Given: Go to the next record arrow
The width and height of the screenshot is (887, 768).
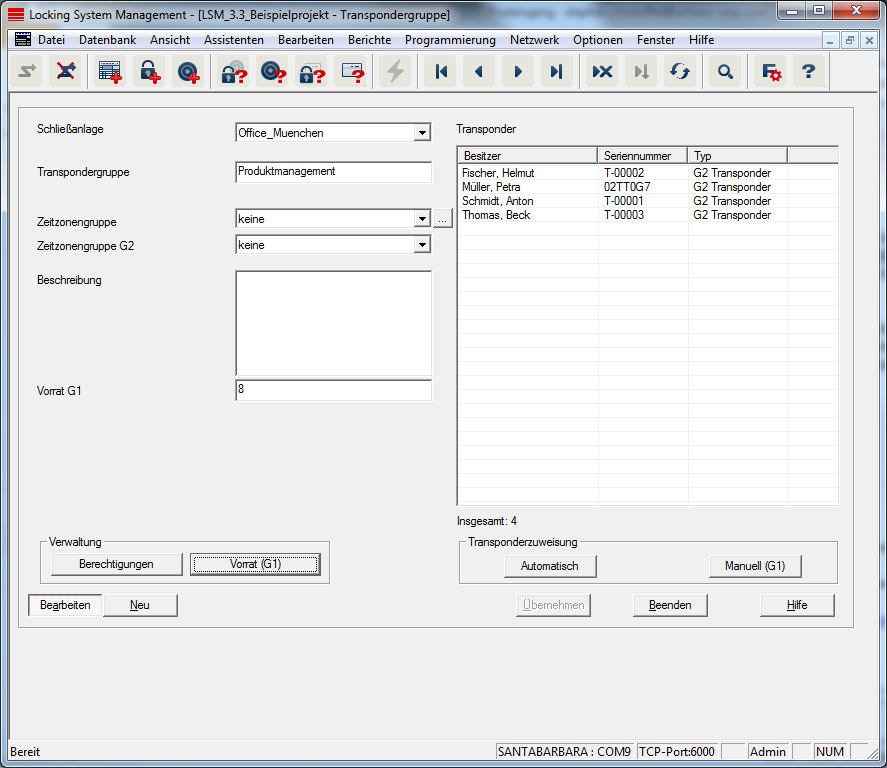Looking at the screenshot, I should [518, 71].
